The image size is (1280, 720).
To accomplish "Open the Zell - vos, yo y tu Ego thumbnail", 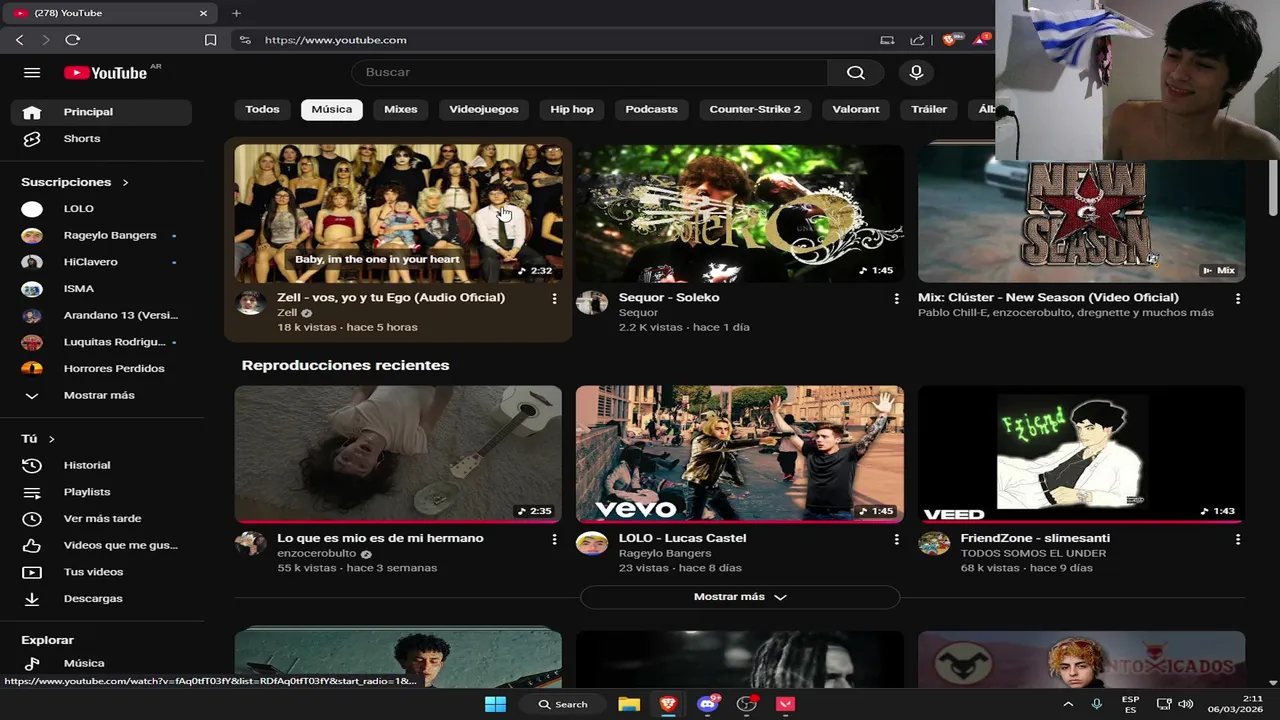I will point(398,213).
